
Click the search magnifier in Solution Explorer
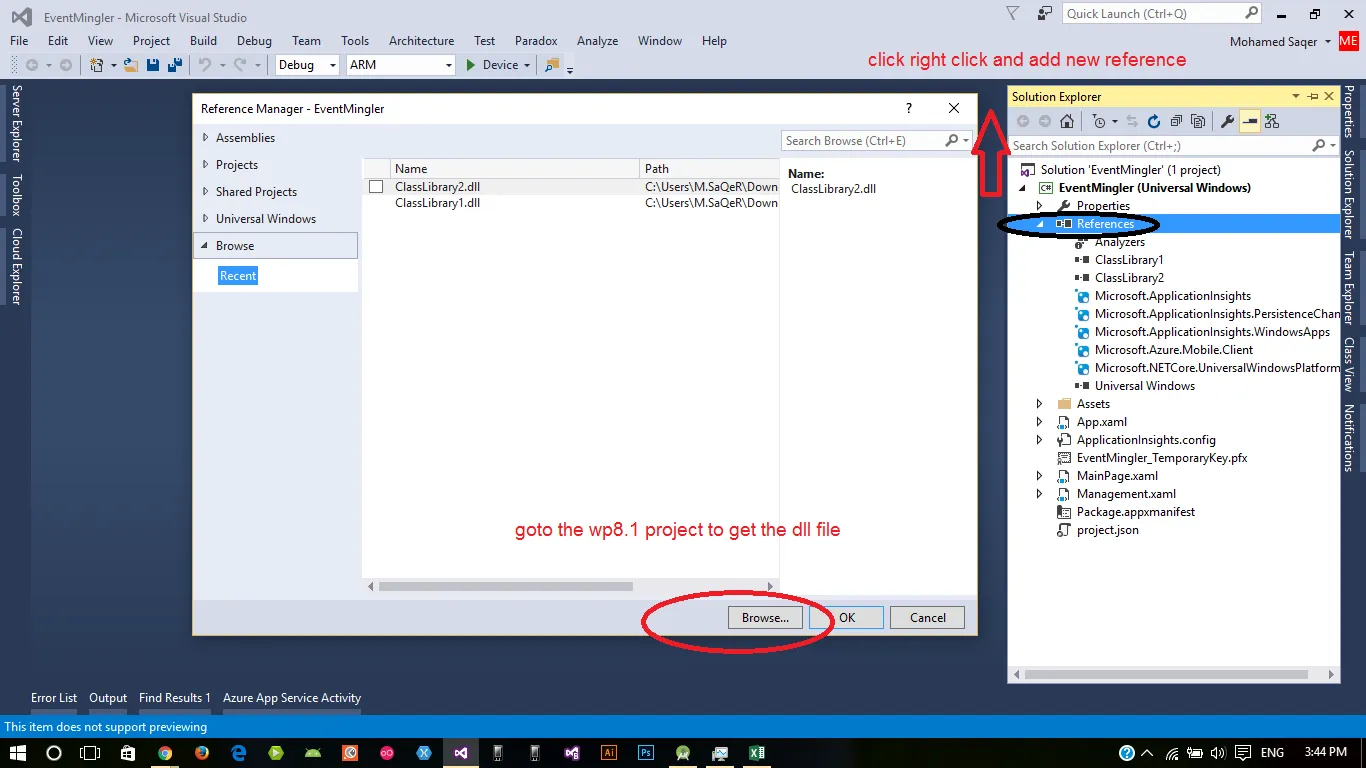pyautogui.click(x=1318, y=146)
